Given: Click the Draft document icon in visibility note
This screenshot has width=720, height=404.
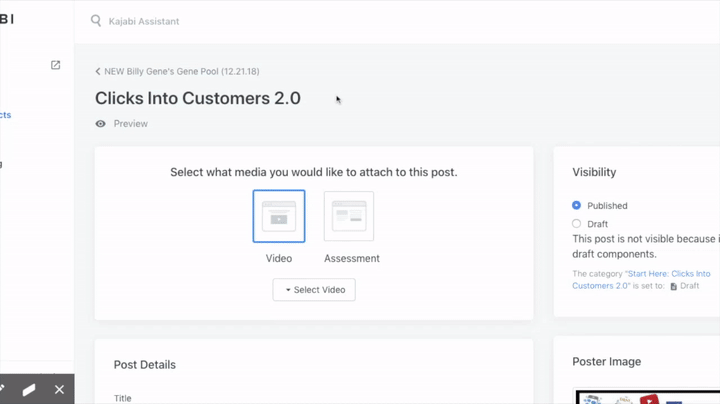Looking at the screenshot, I should (x=673, y=286).
